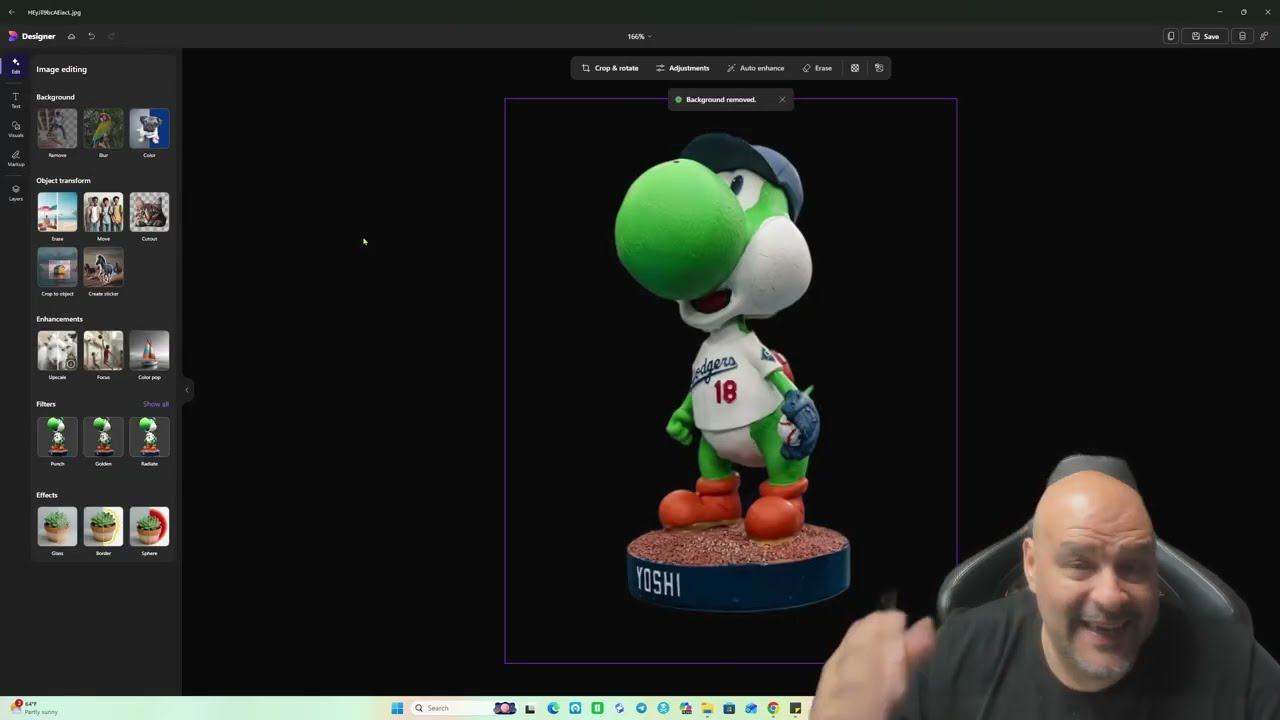The image size is (1280, 720).
Task: Click Auto enhance in the toolbar
Action: coord(755,68)
